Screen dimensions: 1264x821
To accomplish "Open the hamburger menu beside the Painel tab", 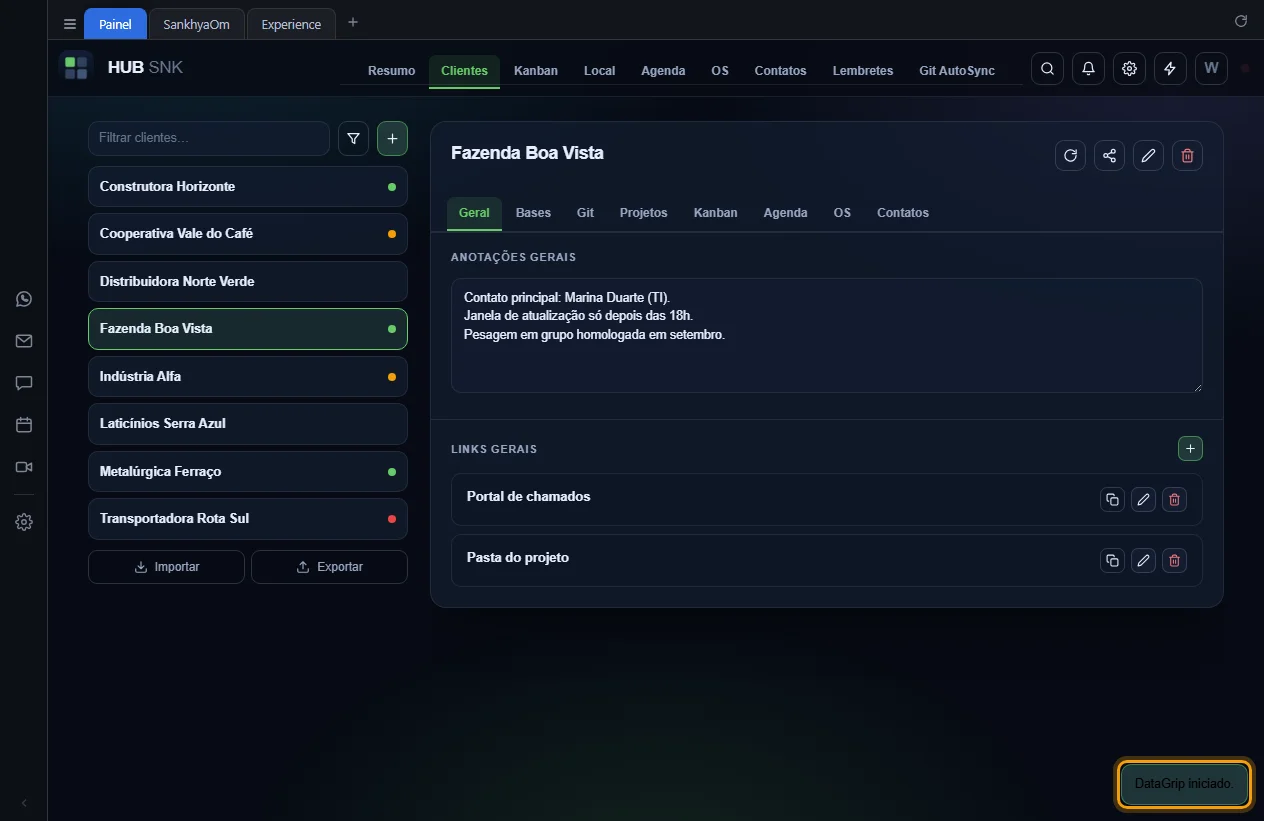I will coord(70,24).
